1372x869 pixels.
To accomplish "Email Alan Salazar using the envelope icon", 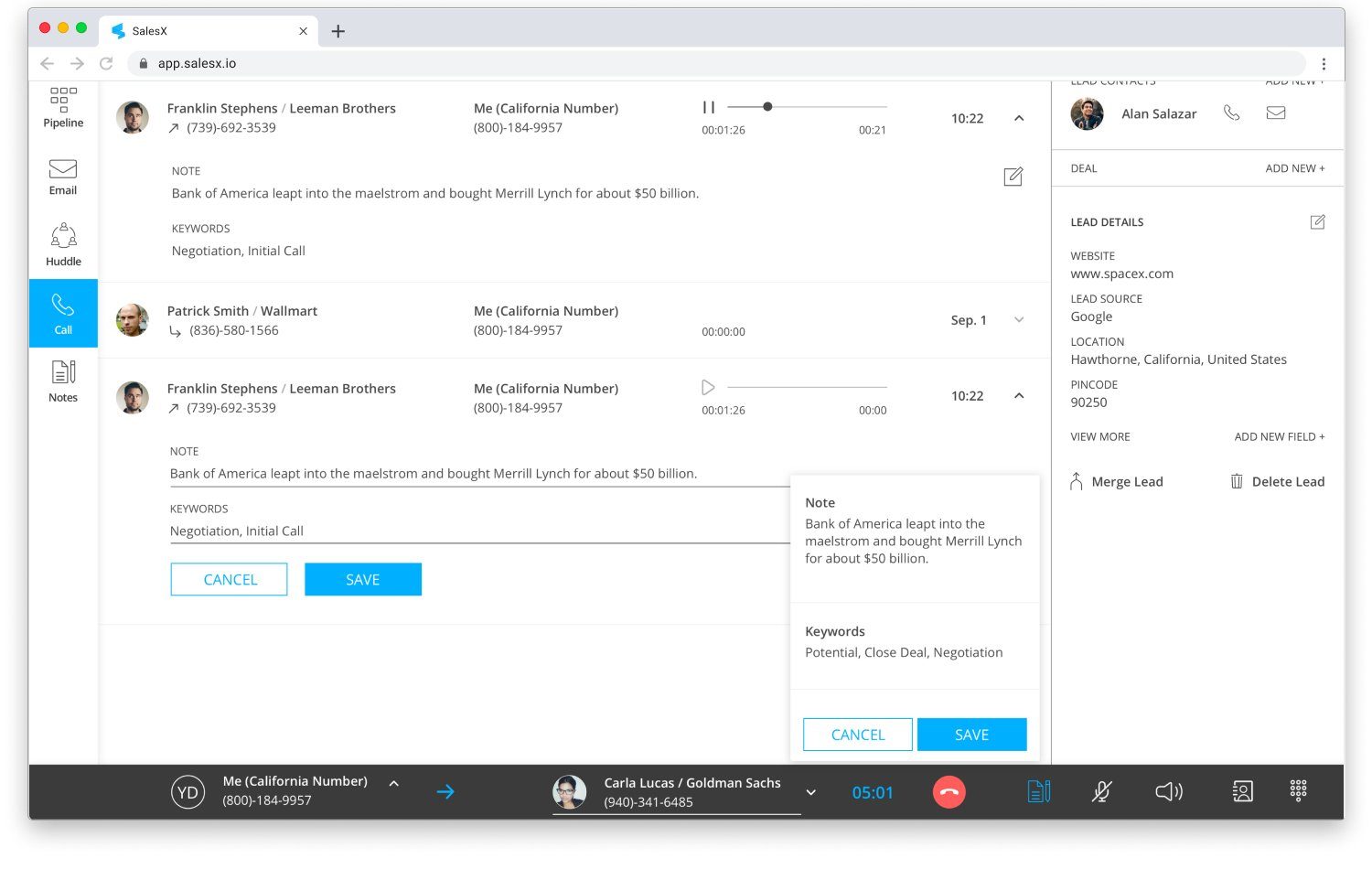I will 1276,113.
